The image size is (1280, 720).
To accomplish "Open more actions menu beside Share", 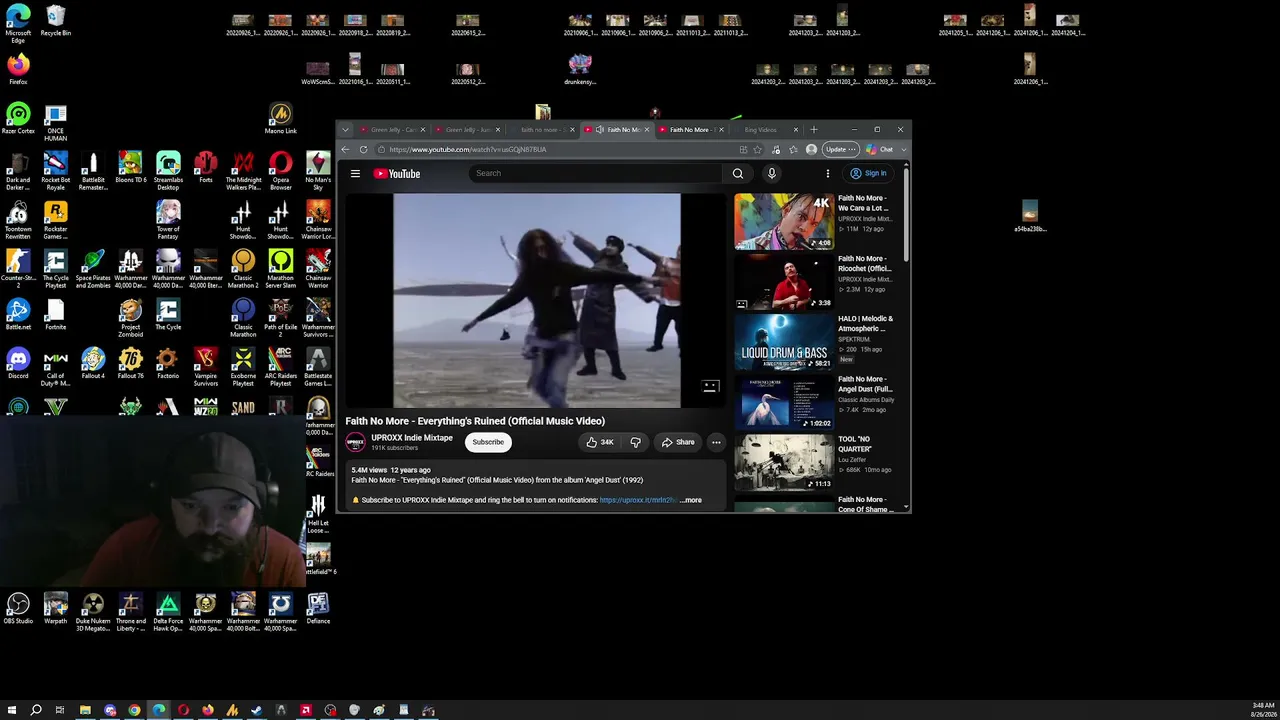I will [716, 442].
